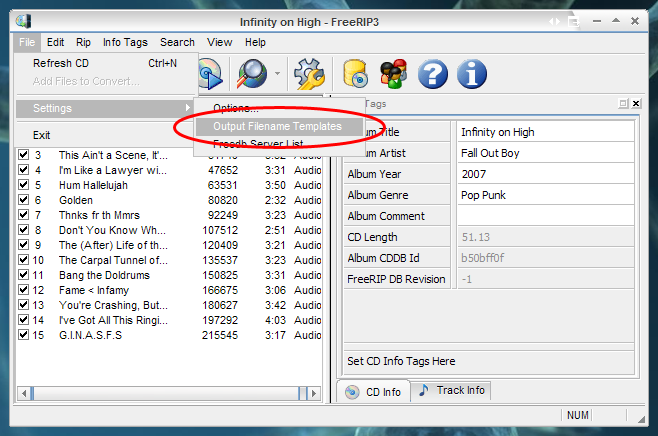Select the Bang the Doldrums track title

click(x=104, y=275)
